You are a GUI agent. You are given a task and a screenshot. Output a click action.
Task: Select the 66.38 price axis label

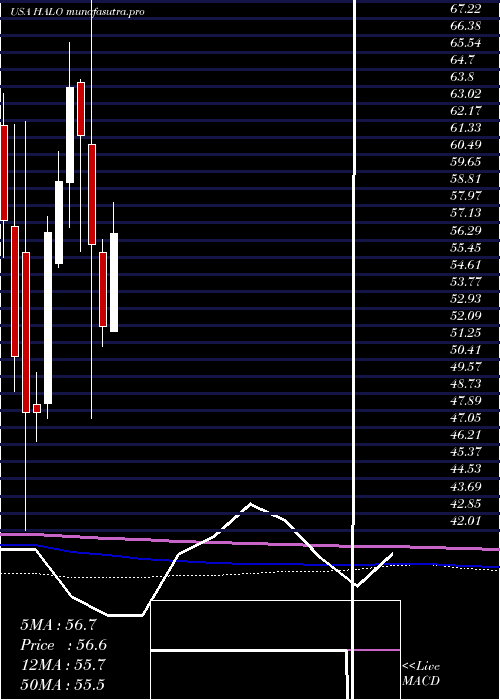point(465,25)
